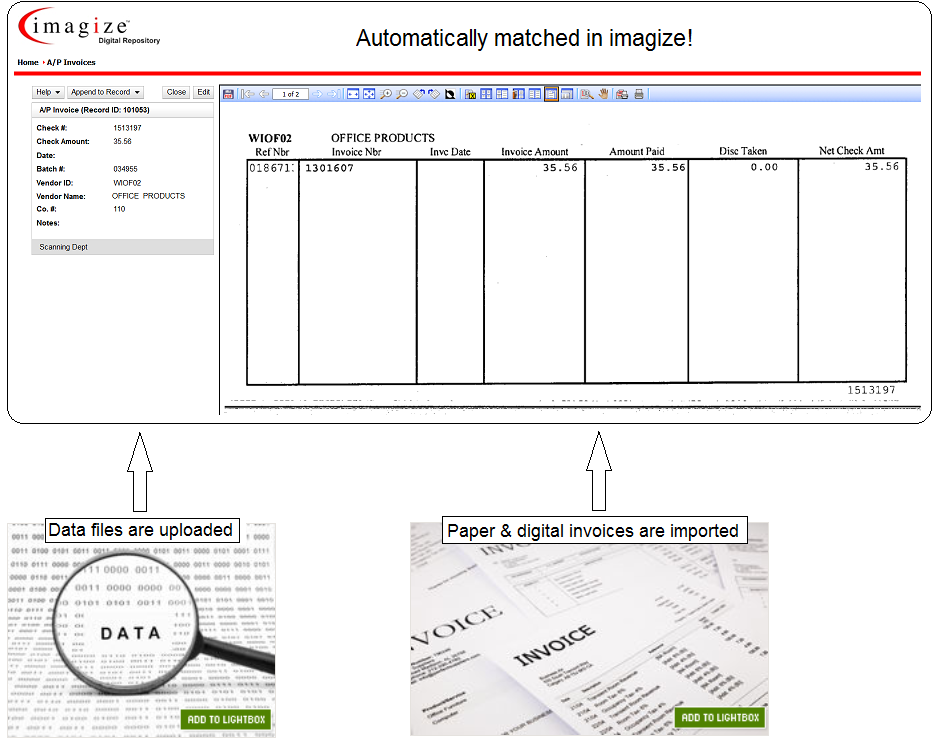Image resolution: width=938 pixels, height=740 pixels.
Task: Click the A/P Invoice Record ID 101053 header
Action: point(123,110)
